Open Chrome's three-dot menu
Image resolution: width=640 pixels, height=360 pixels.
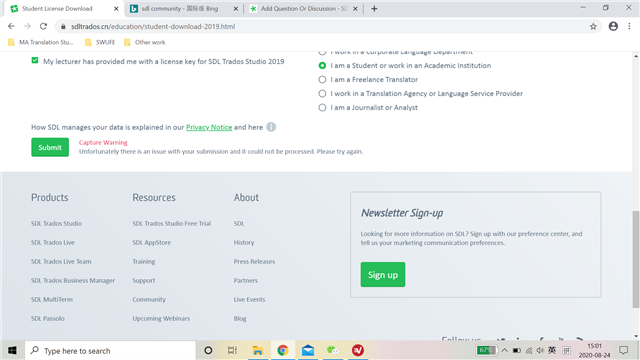(x=629, y=26)
